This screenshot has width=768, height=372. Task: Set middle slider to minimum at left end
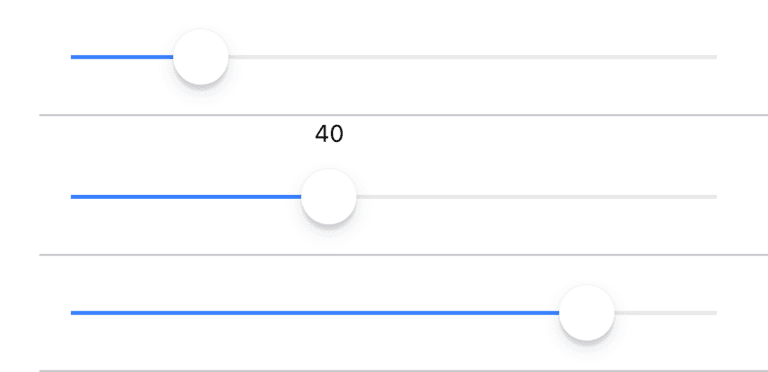72,197
